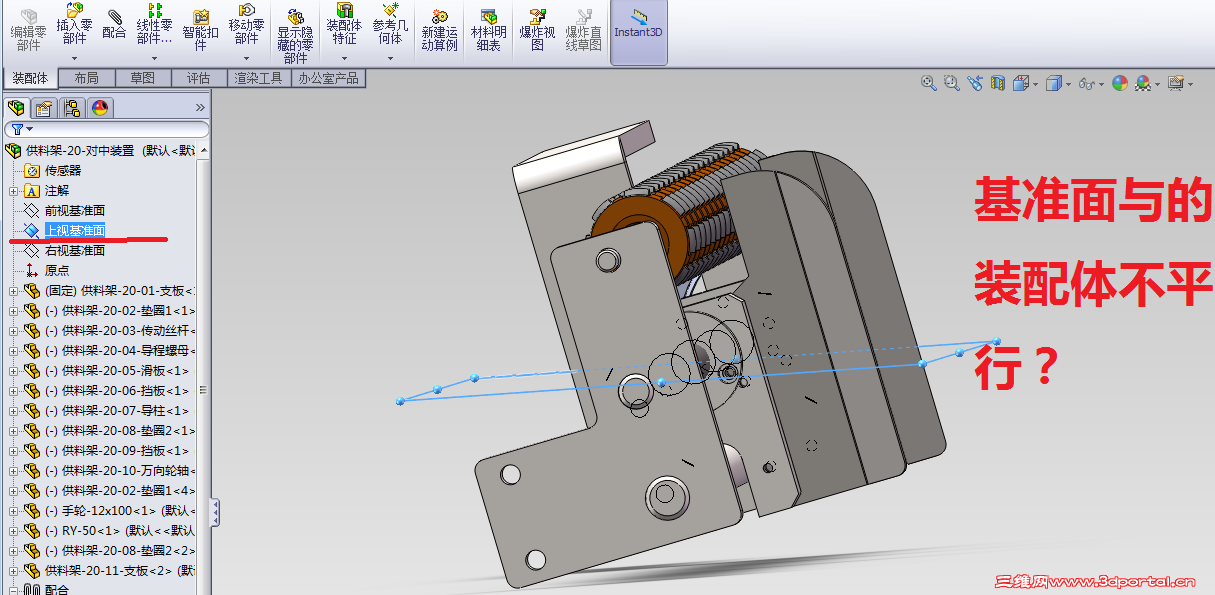The width and height of the screenshot is (1215, 595).
Task: Click the Previous View icon
Action: (x=976, y=84)
